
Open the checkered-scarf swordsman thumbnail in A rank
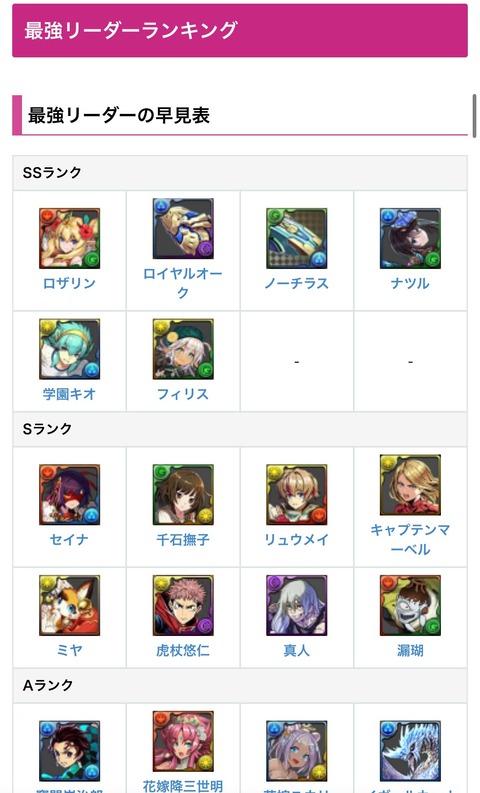(x=69, y=751)
